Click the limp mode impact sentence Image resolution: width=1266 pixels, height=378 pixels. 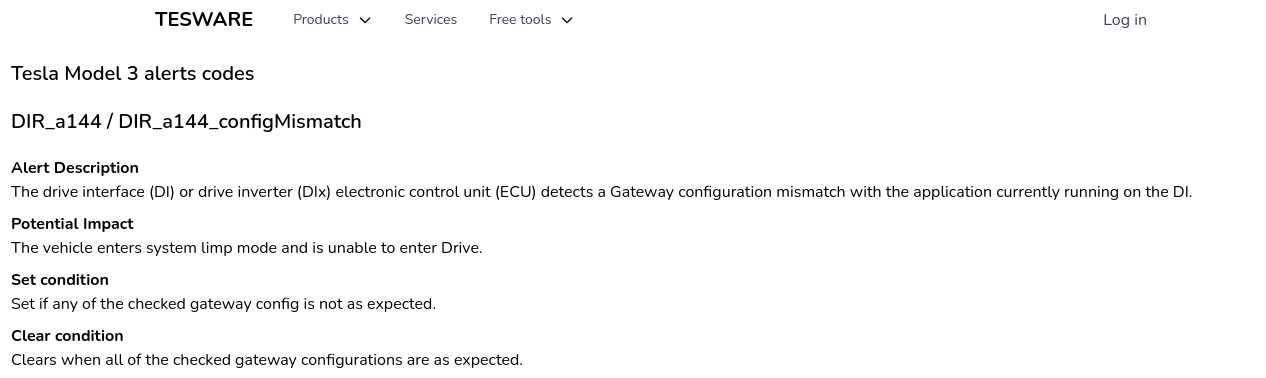pos(247,248)
